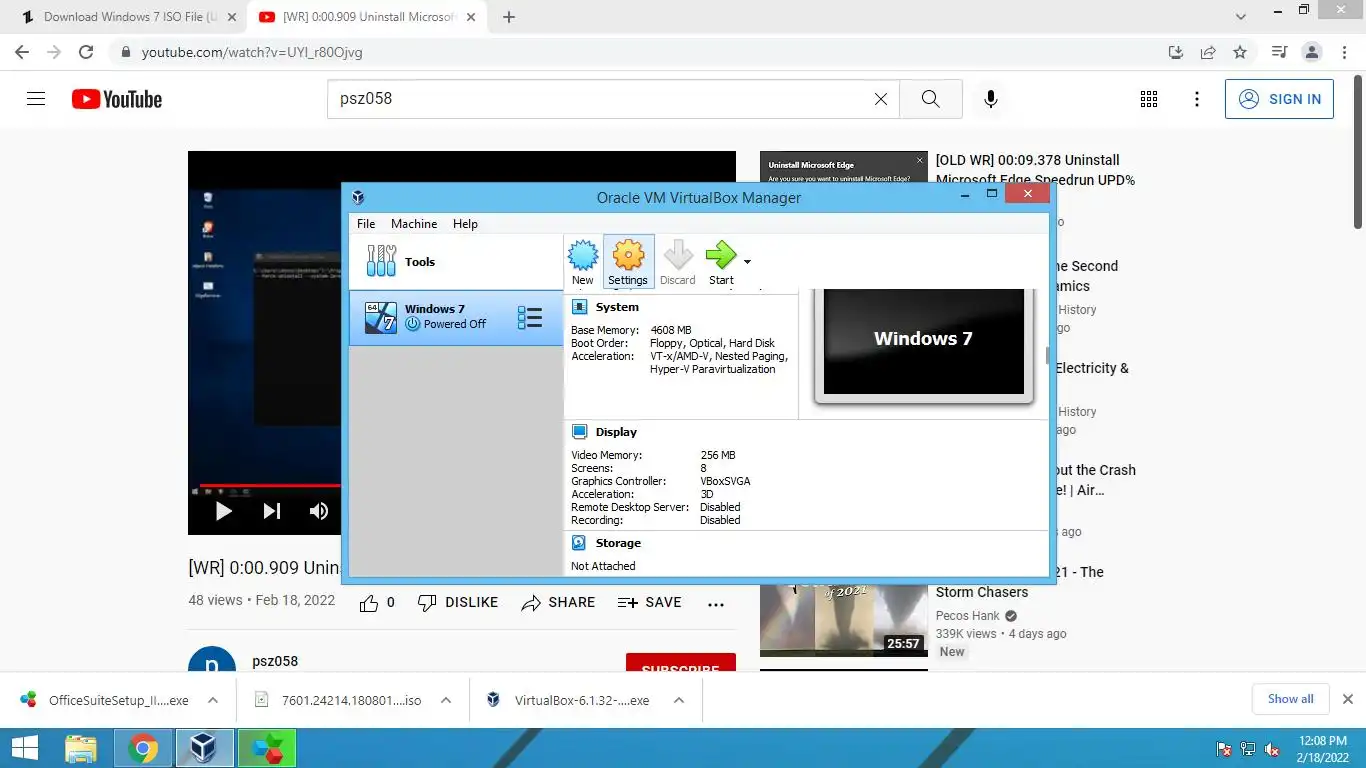Click the SHARE button
Image resolution: width=1366 pixels, height=768 pixels.
click(558, 603)
